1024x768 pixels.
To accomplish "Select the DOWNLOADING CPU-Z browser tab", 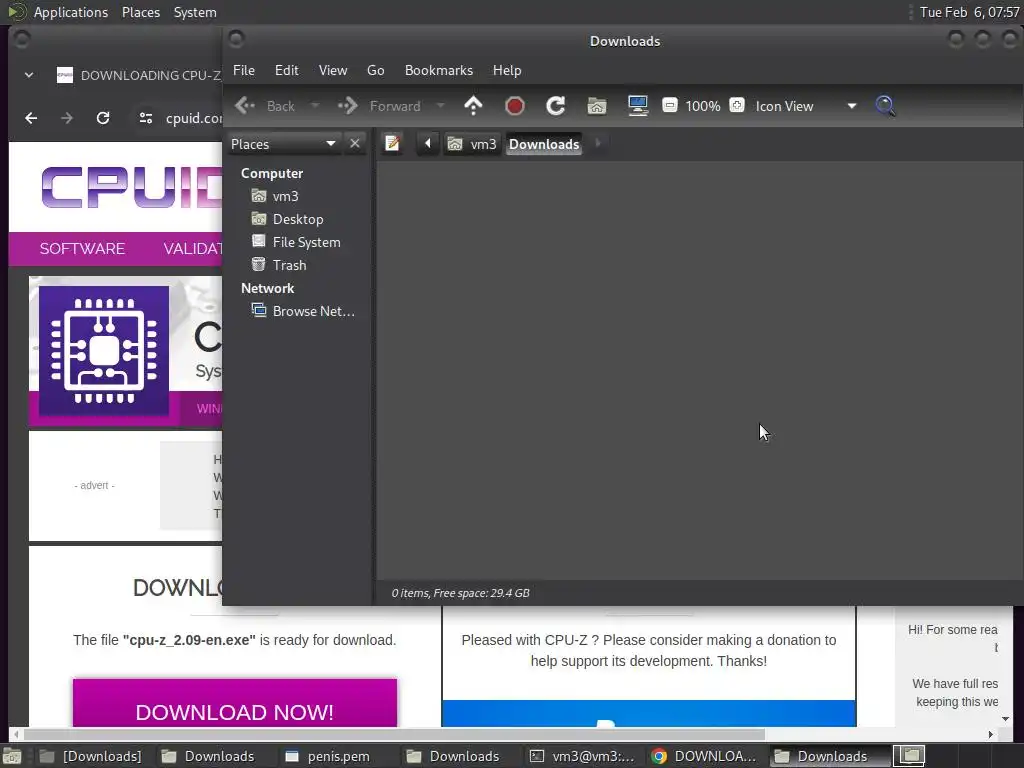I will click(x=138, y=75).
